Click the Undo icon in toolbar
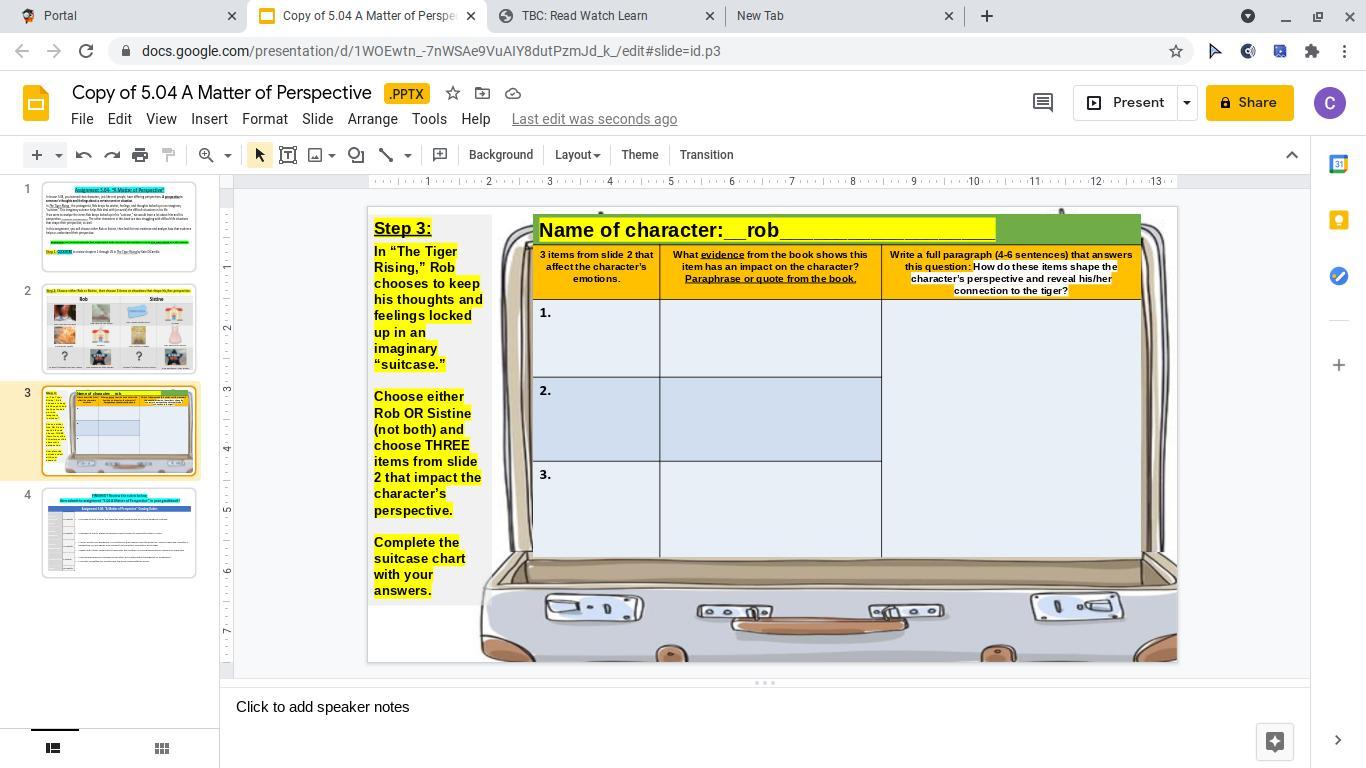The height and width of the screenshot is (768, 1366). [84, 155]
